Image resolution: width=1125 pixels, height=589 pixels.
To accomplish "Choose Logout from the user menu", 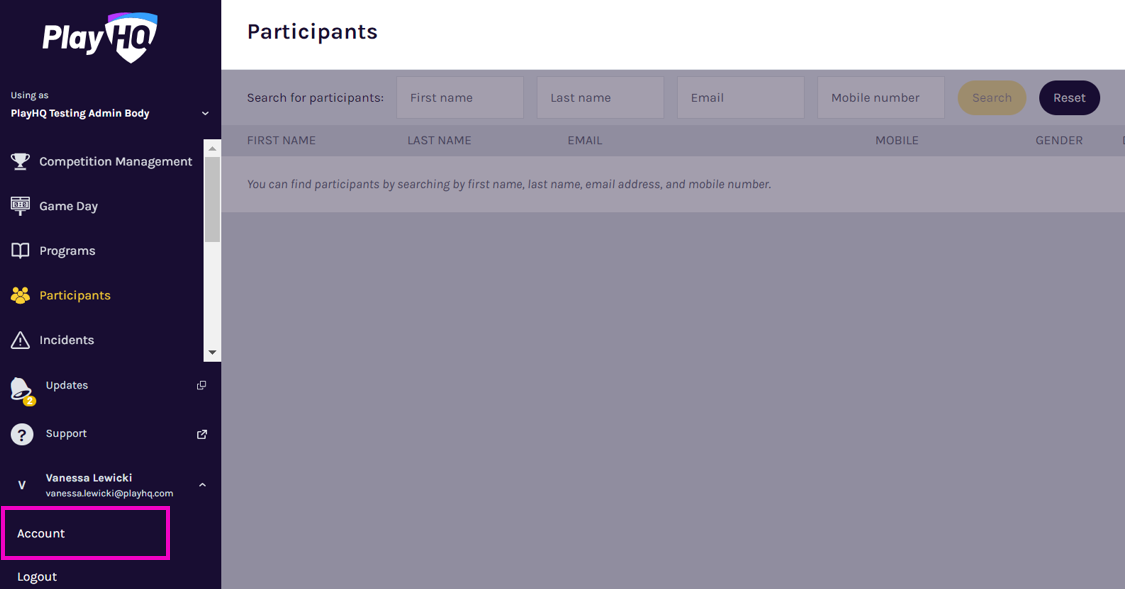I will (37, 576).
